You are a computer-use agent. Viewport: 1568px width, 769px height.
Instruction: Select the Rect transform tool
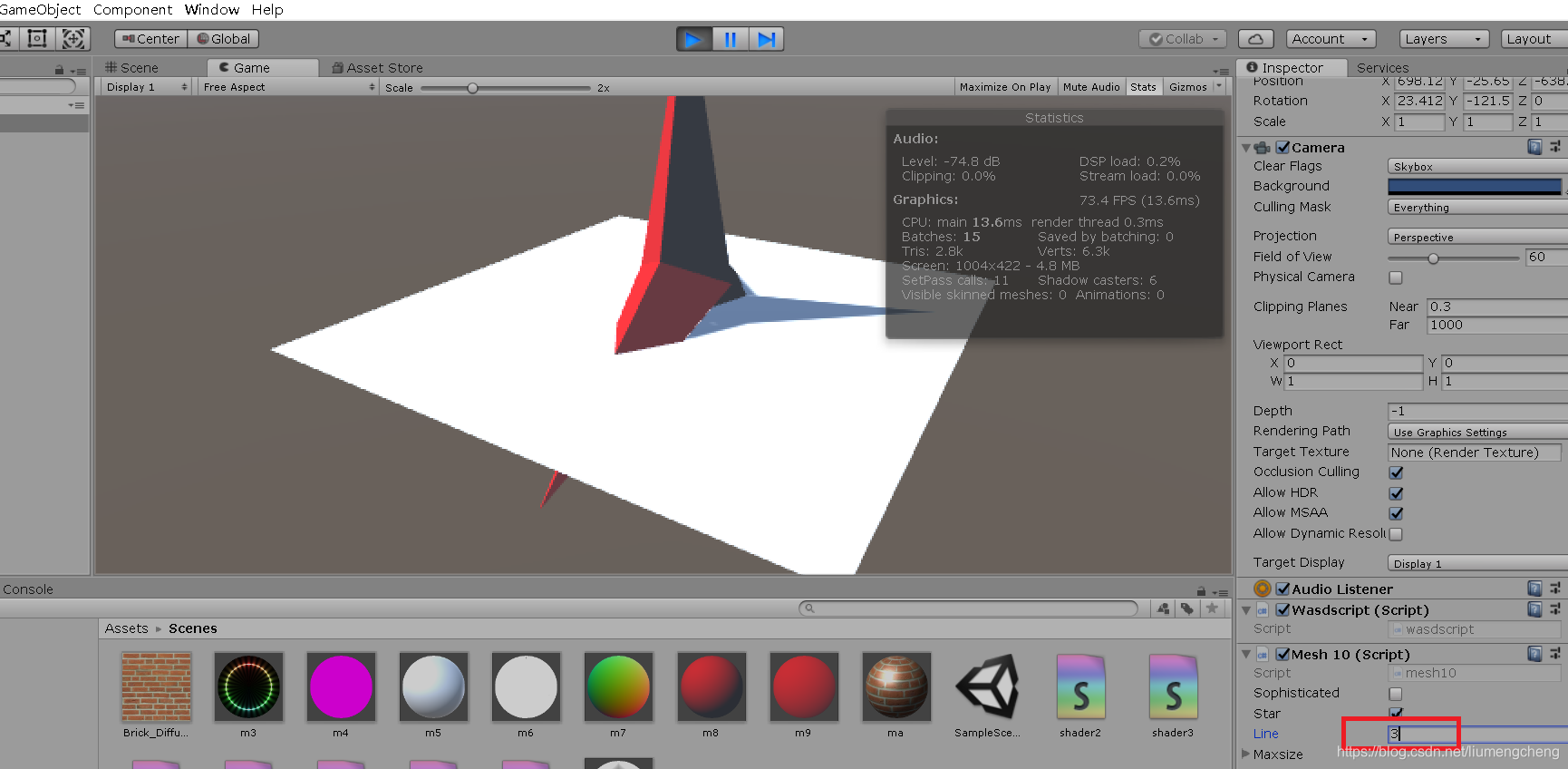click(x=37, y=38)
